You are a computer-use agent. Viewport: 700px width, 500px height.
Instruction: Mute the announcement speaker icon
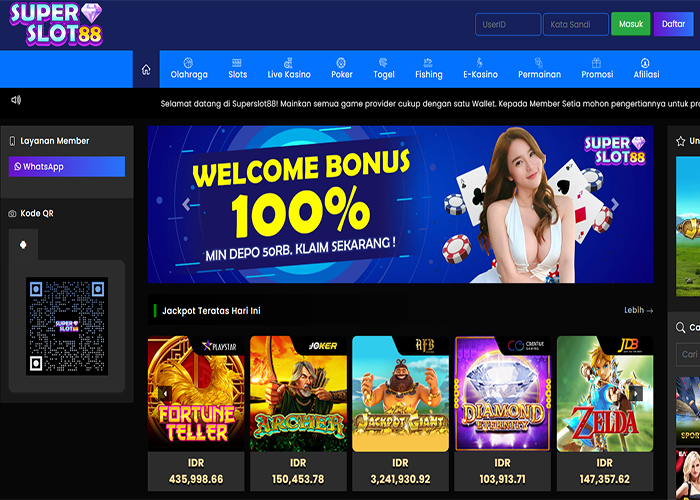[x=16, y=100]
